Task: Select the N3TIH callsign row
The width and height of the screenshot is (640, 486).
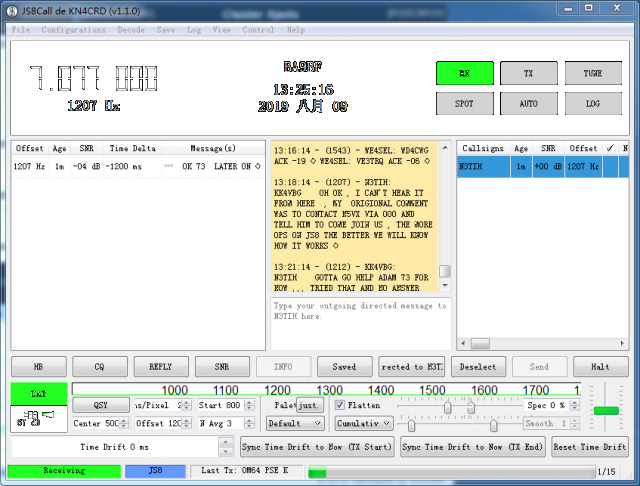Action: click(542, 166)
